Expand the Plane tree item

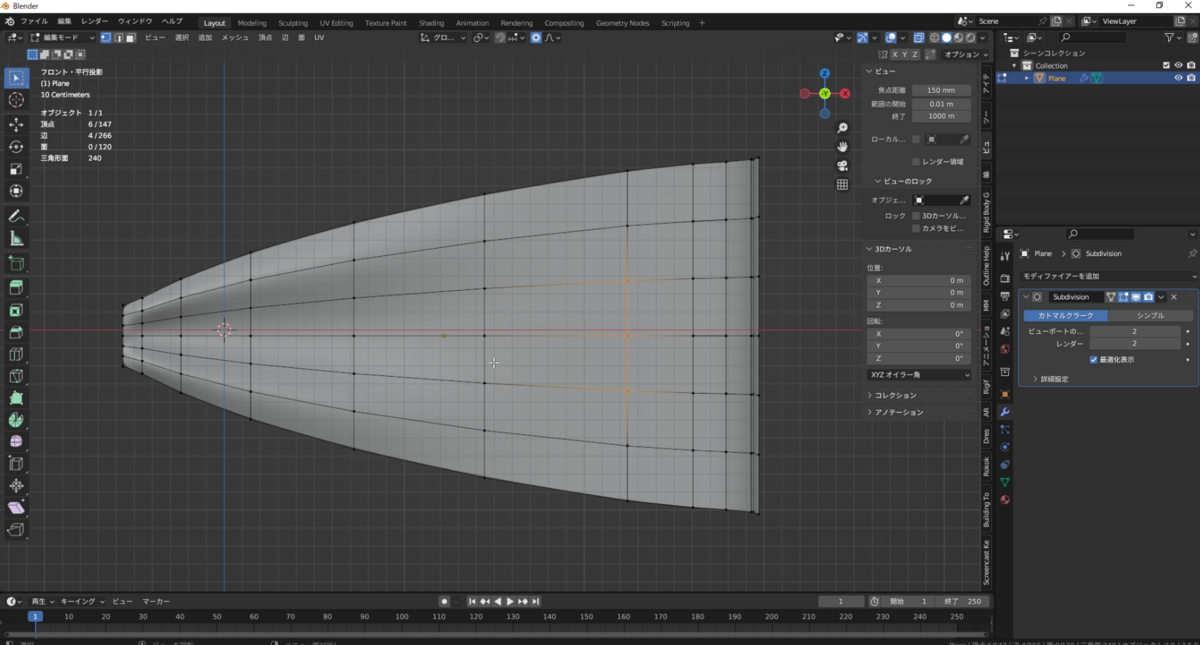pos(1027,78)
